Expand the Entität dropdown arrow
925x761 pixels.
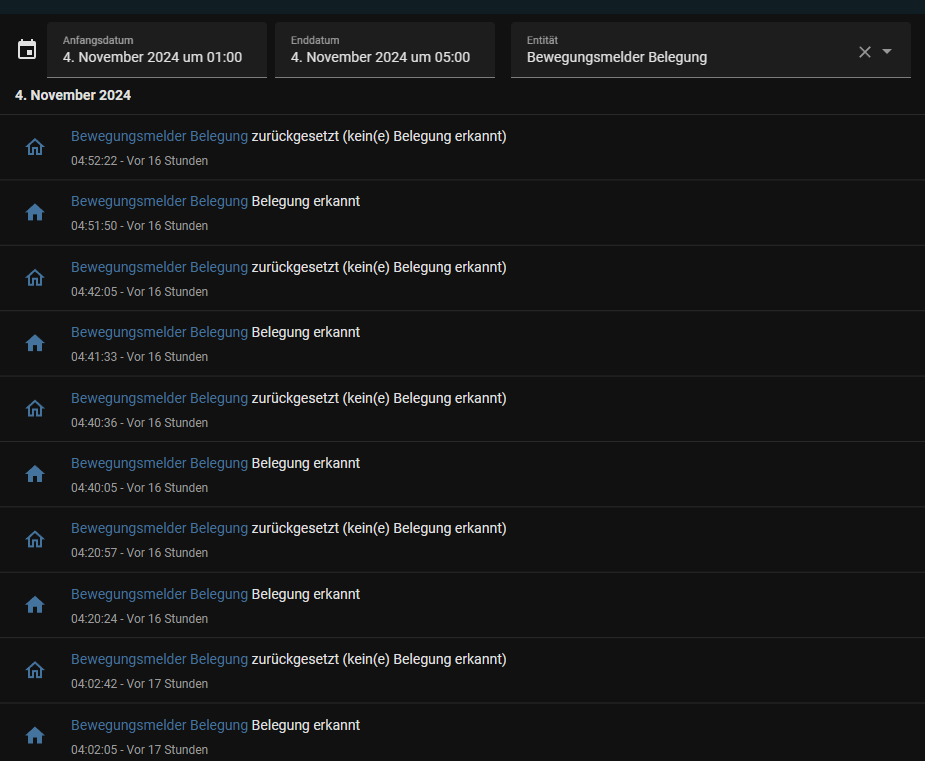tap(887, 52)
